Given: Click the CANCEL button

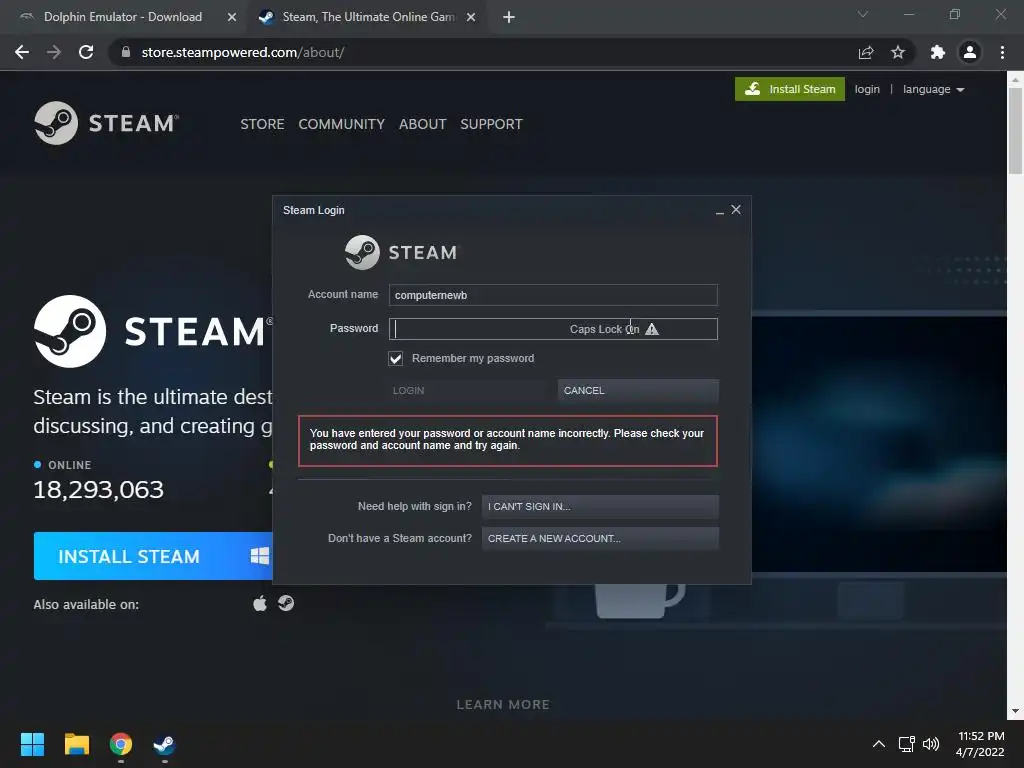Looking at the screenshot, I should (x=638, y=391).
